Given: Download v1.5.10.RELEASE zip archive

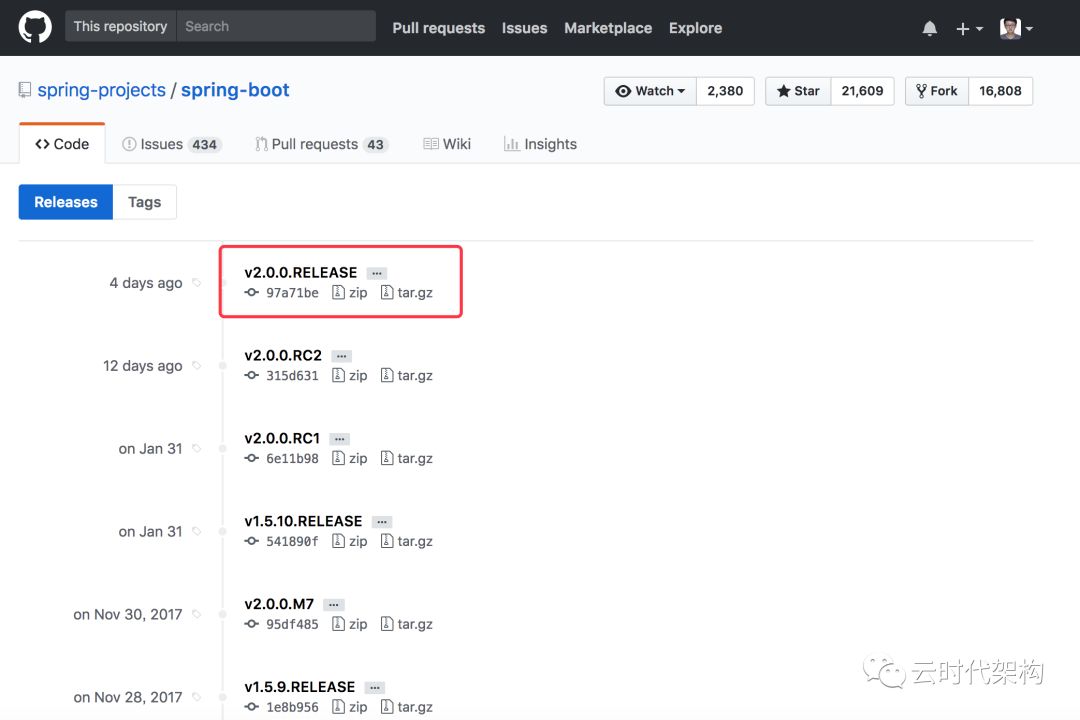Looking at the screenshot, I should tap(350, 542).
